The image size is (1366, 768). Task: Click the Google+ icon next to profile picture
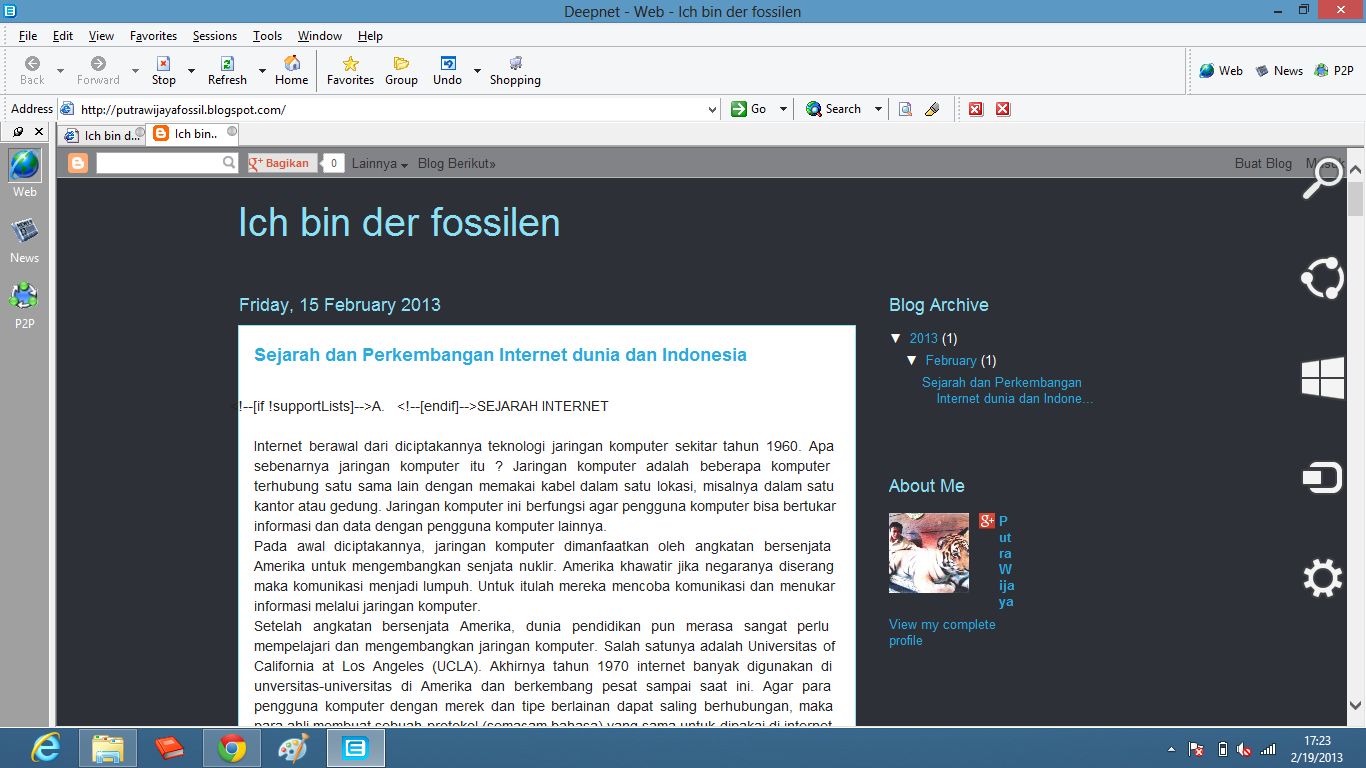[986, 521]
